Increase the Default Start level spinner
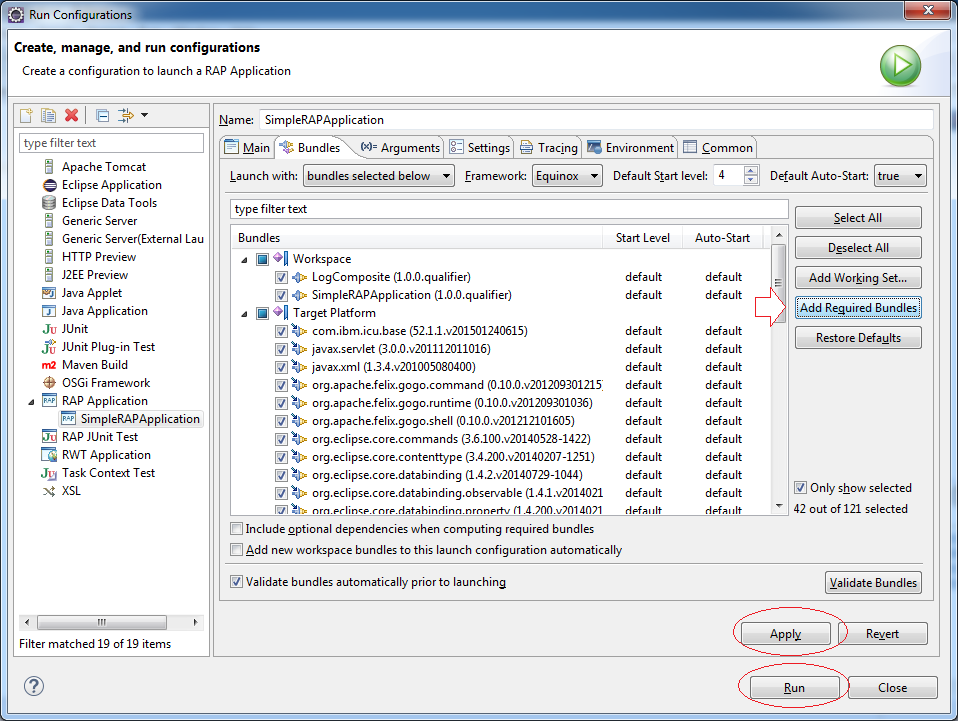The height and width of the screenshot is (721, 958). (x=751, y=170)
